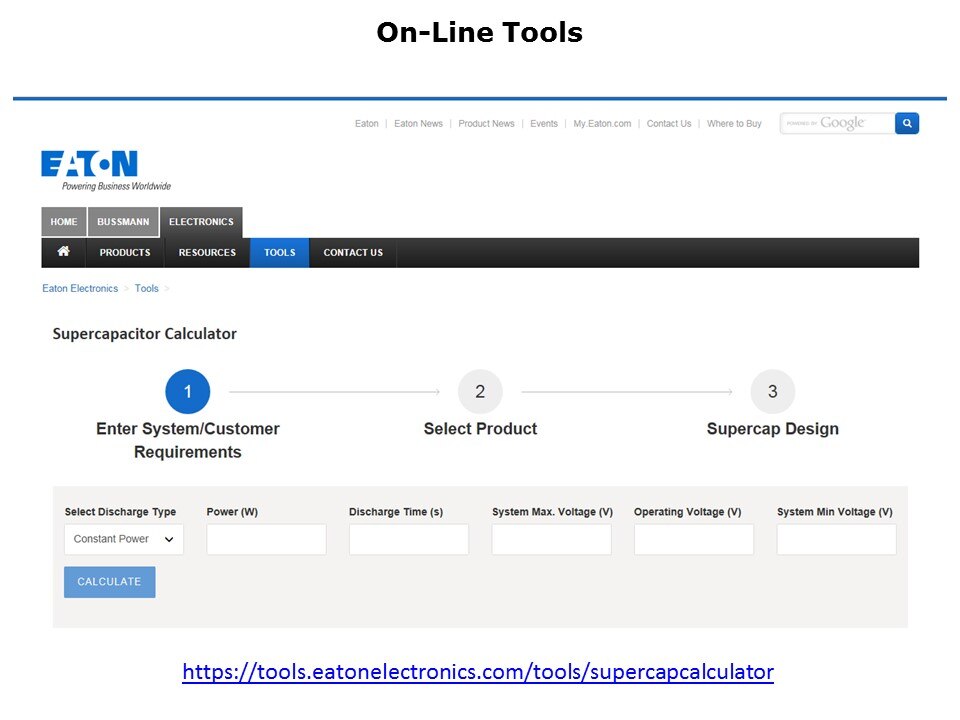Select step 1 circle in the wizard
Image resolution: width=960 pixels, height=720 pixels.
coord(188,392)
